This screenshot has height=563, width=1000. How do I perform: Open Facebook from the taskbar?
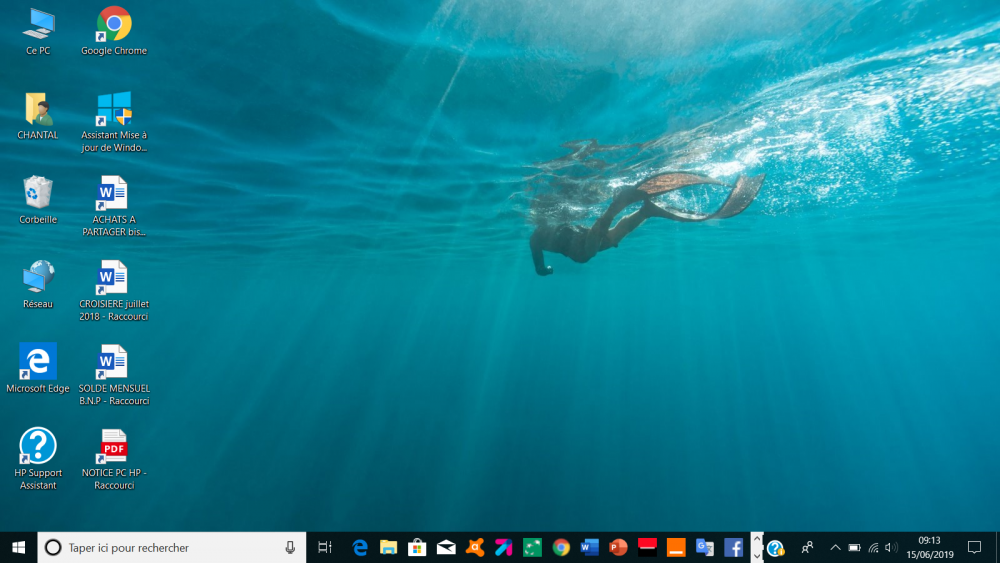pyautogui.click(x=733, y=547)
